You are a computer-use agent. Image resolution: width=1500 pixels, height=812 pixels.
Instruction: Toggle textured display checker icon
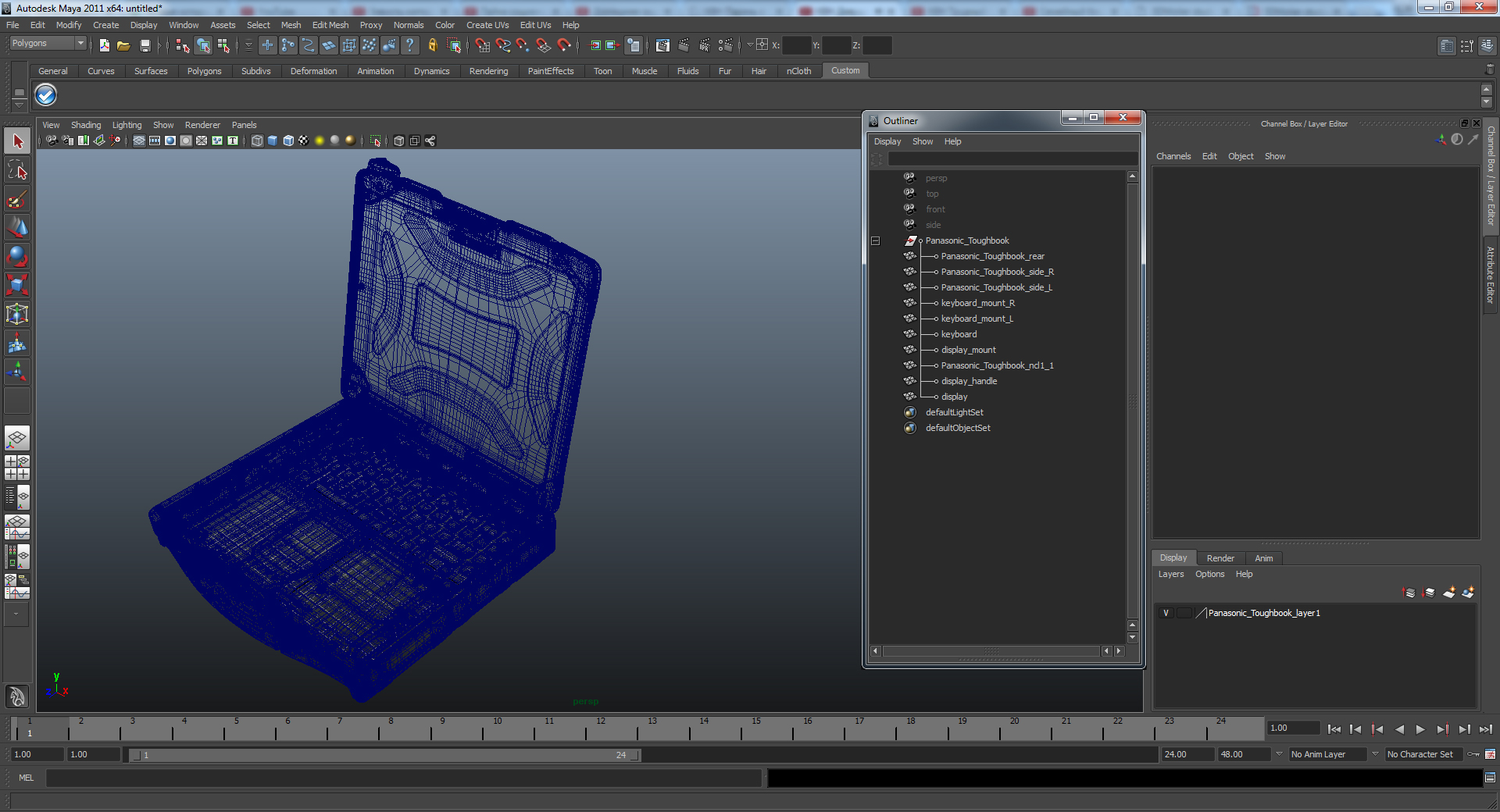[x=304, y=141]
